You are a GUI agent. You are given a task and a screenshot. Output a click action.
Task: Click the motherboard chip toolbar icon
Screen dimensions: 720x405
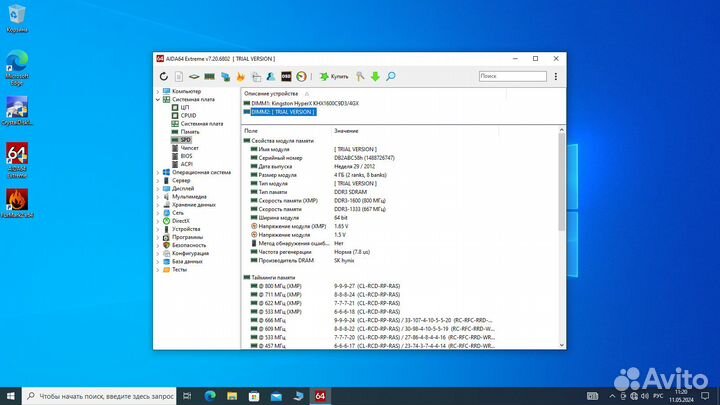[194, 77]
